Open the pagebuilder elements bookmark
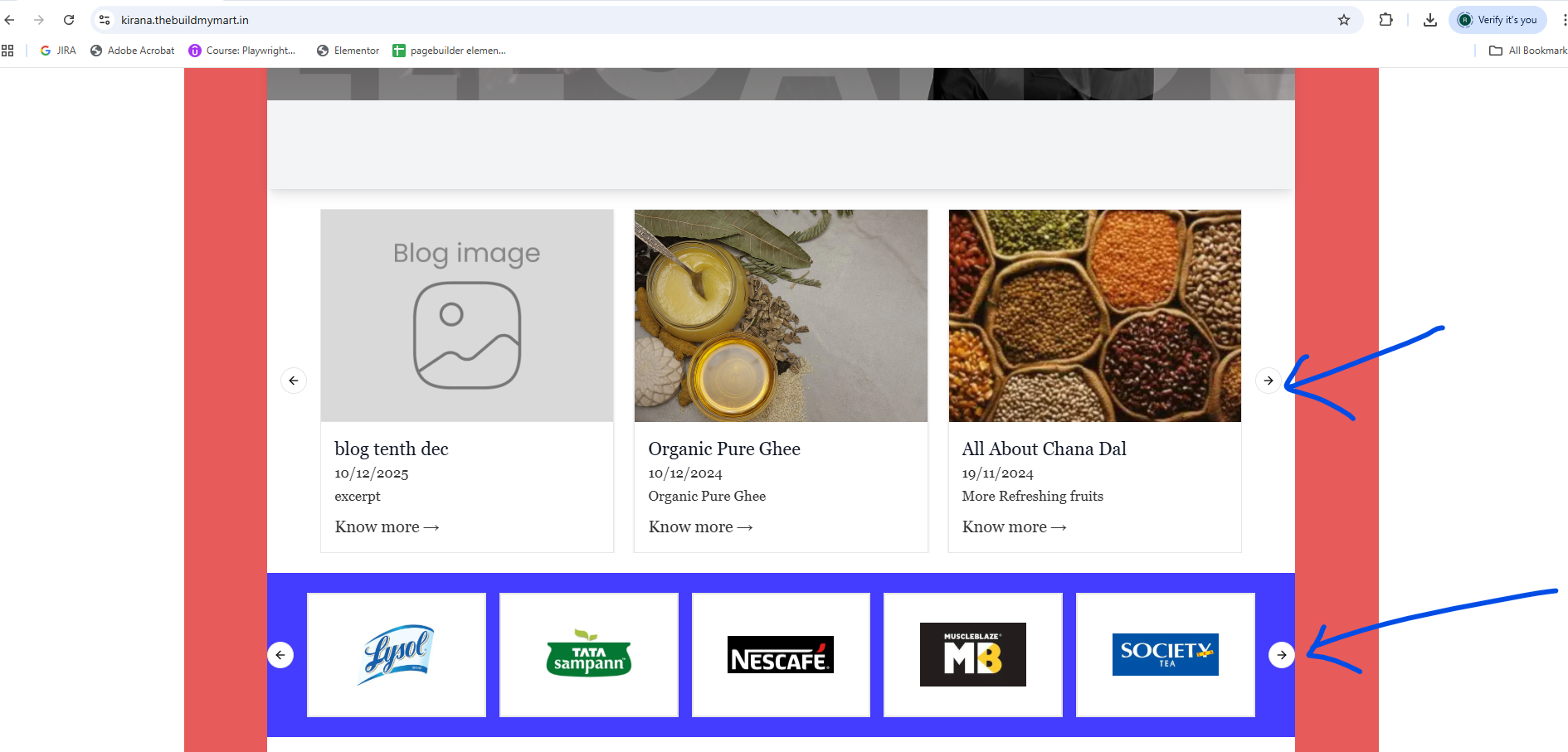Viewport: 1568px width, 752px height. pos(450,51)
